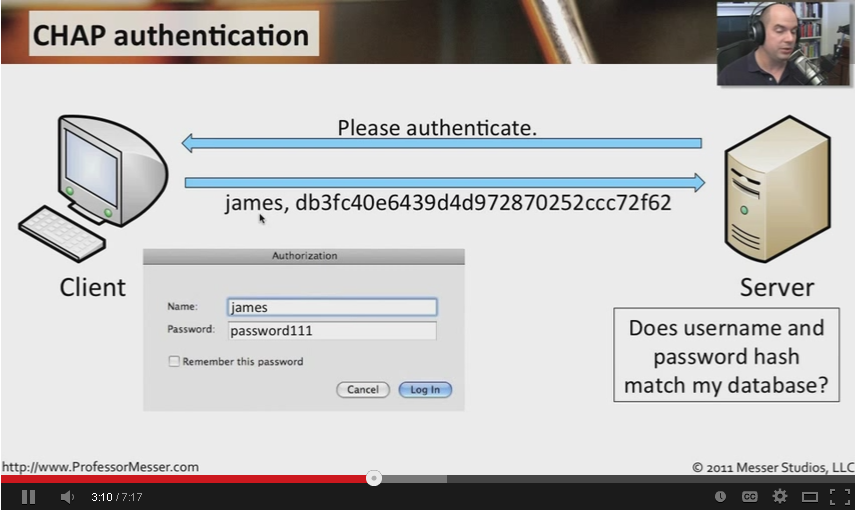Mute the video volume speaker icon
Screen dimensions: 857x510
point(67,497)
